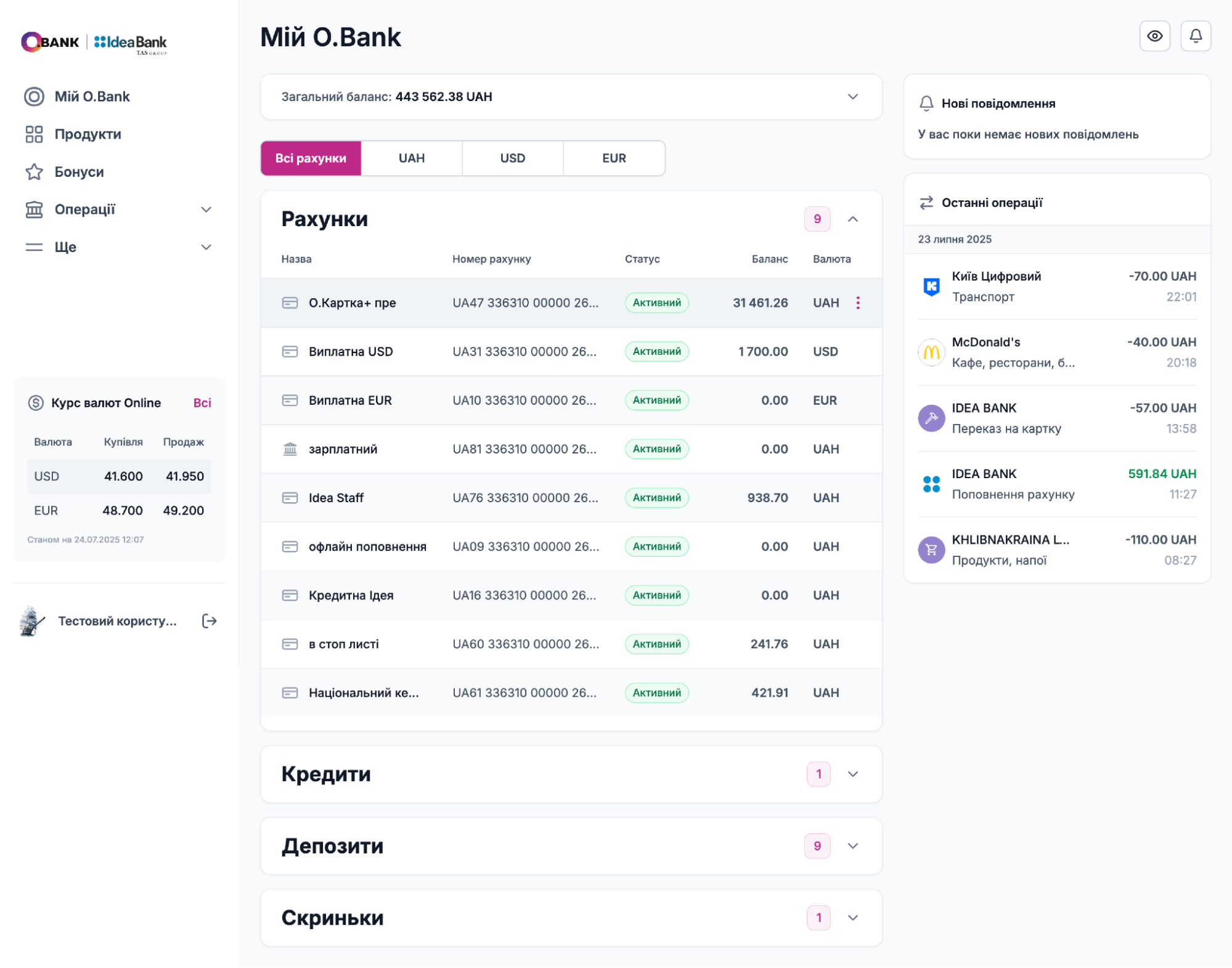
Task: Click McDonald's transaction logo
Action: (931, 352)
